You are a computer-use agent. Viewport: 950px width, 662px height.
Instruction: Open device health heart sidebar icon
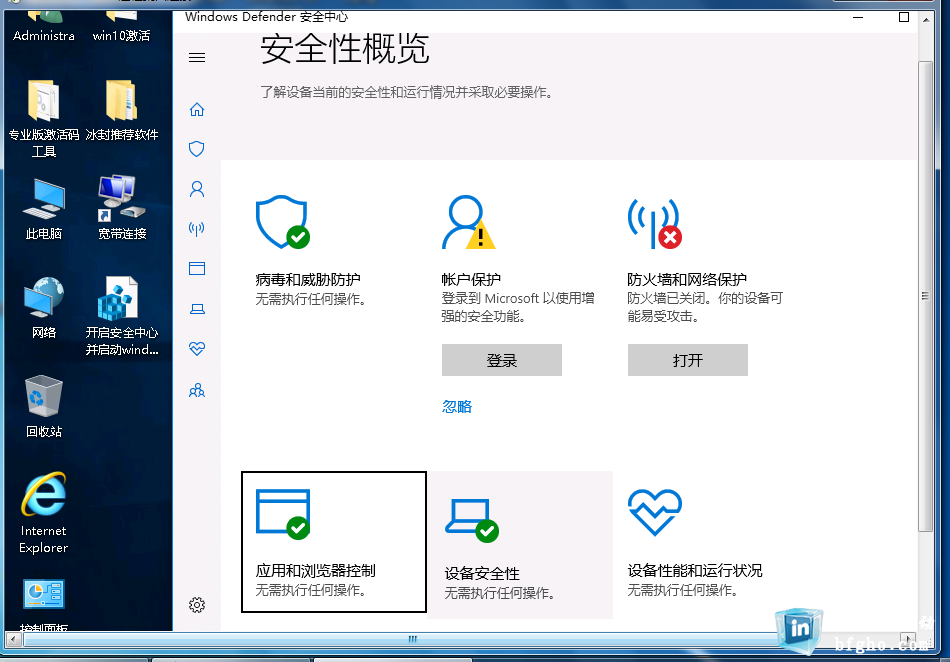click(x=197, y=349)
